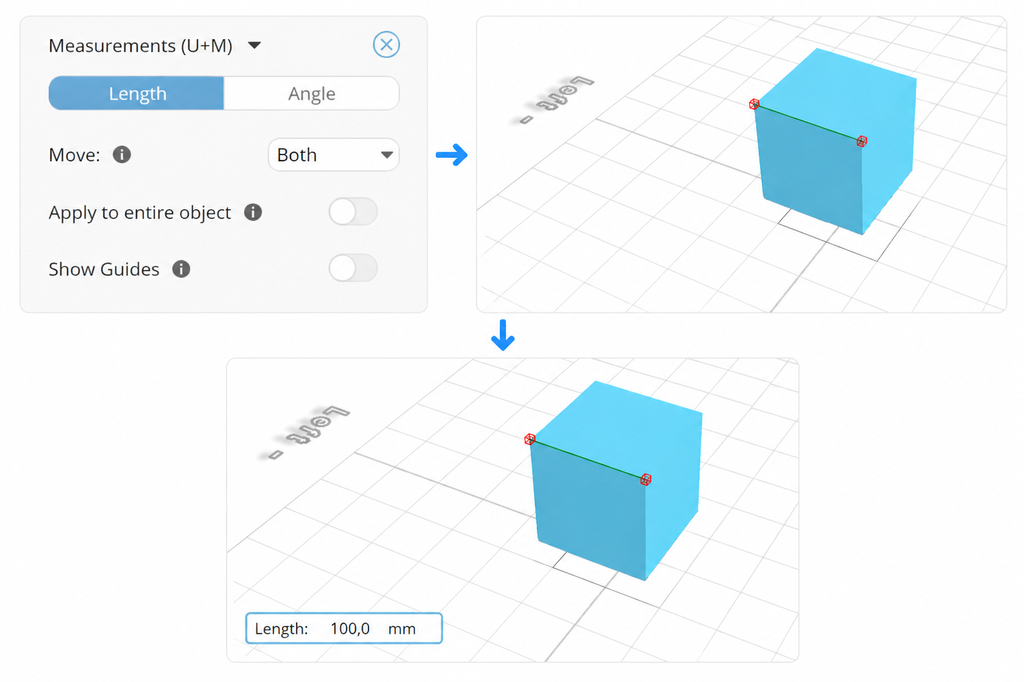Select left red measurement point in top viewport
Viewport: 1024px width, 682px height.
pyautogui.click(x=754, y=104)
